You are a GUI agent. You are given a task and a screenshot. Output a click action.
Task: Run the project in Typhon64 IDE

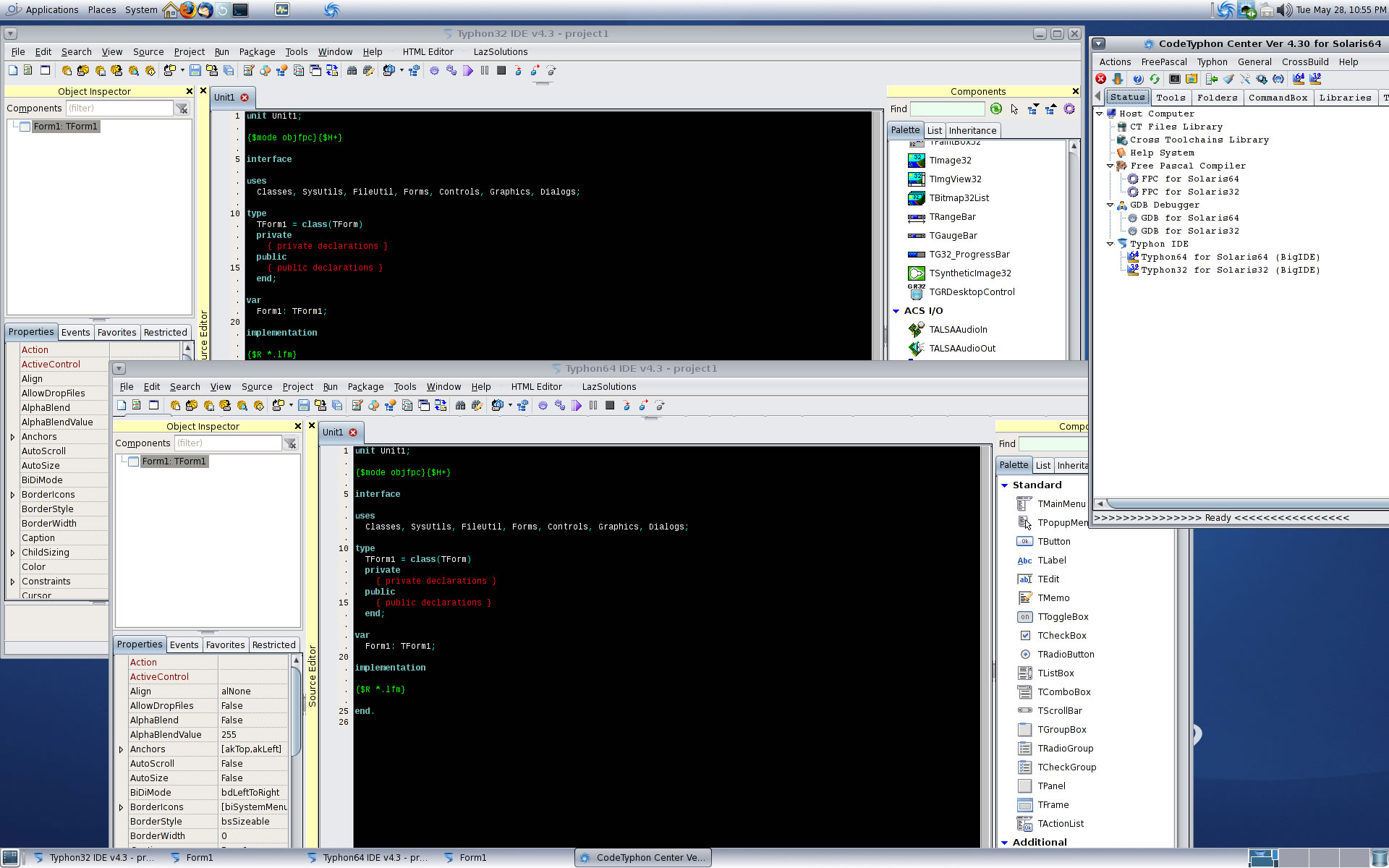coord(577,405)
